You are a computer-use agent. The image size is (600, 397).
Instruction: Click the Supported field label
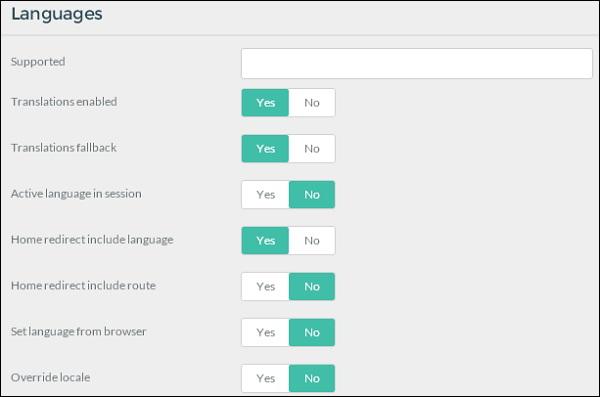click(x=38, y=62)
